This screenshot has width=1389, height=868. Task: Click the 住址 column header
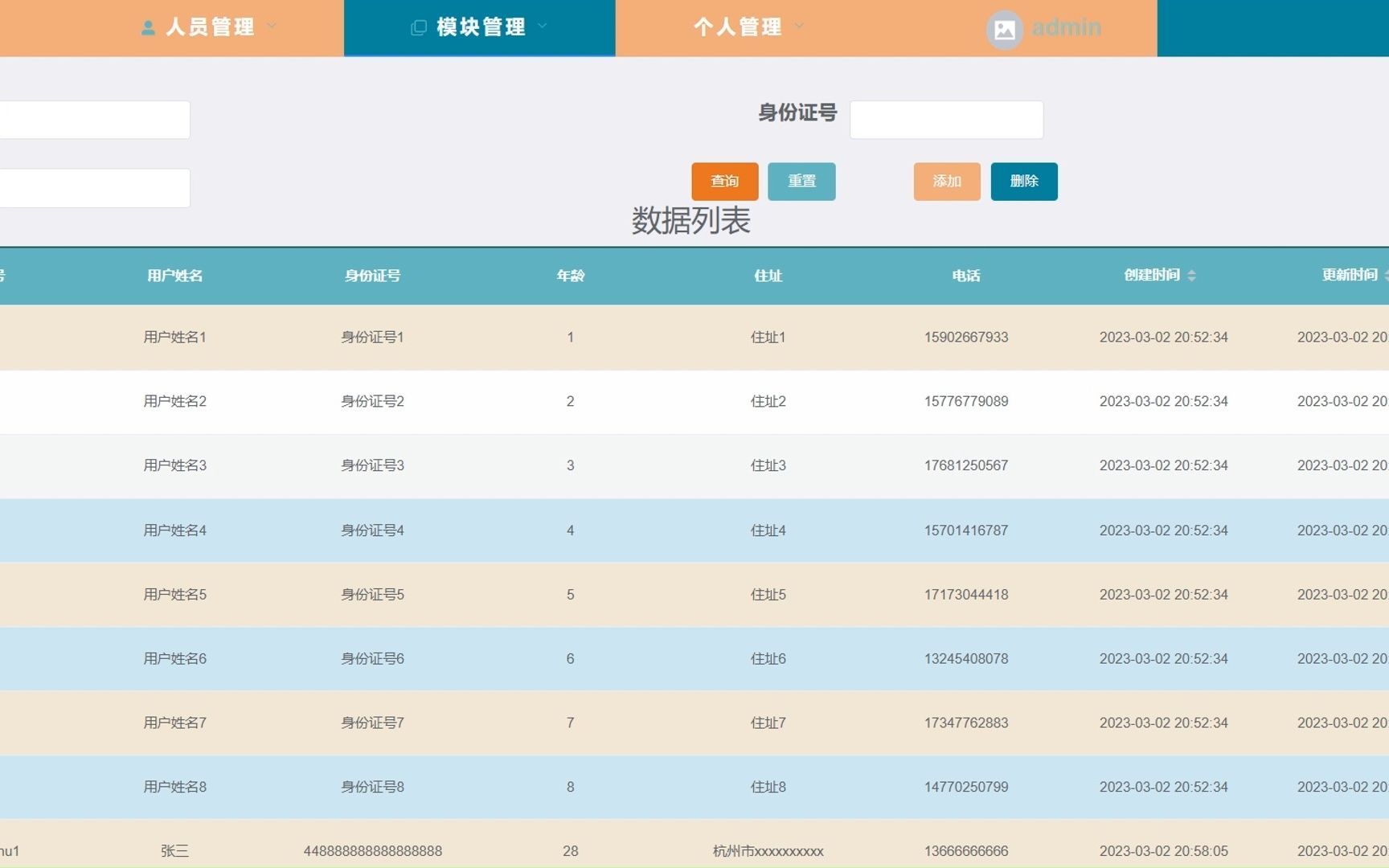point(768,276)
